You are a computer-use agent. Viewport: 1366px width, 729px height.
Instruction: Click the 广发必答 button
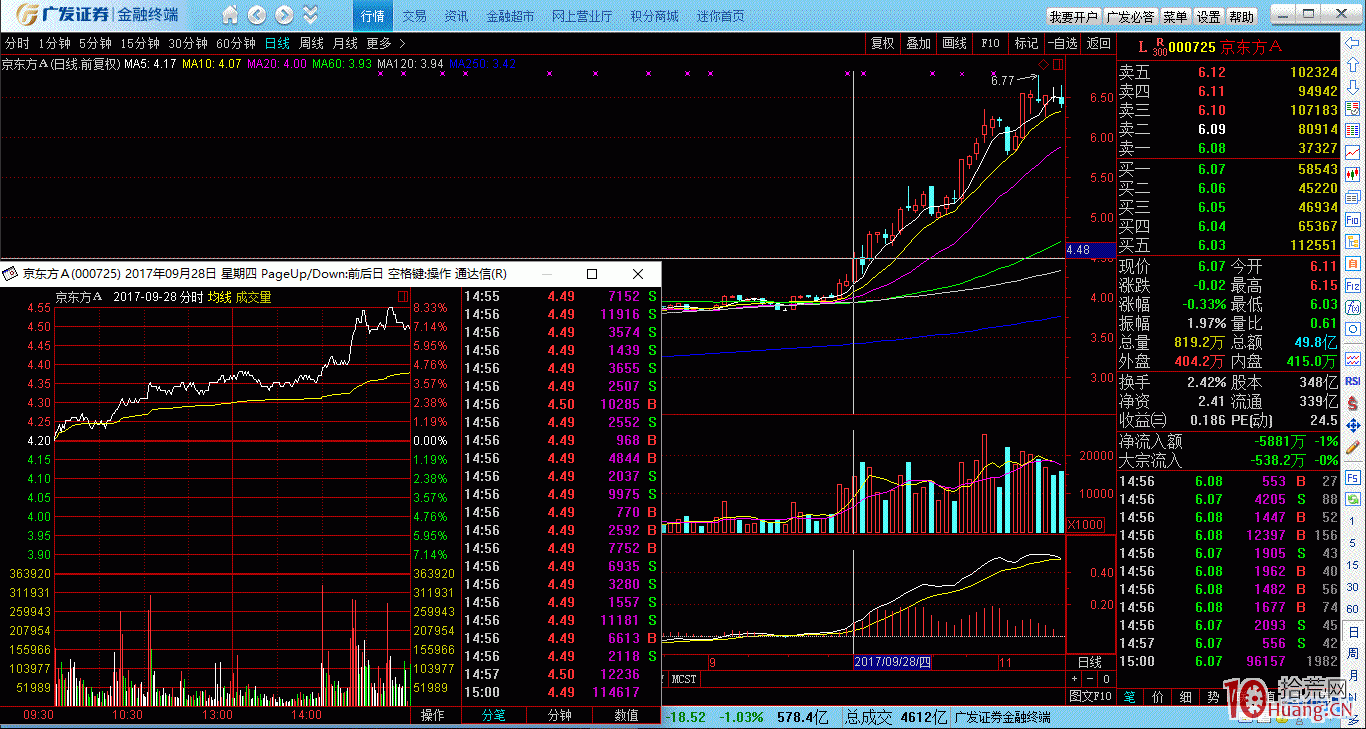click(1130, 17)
